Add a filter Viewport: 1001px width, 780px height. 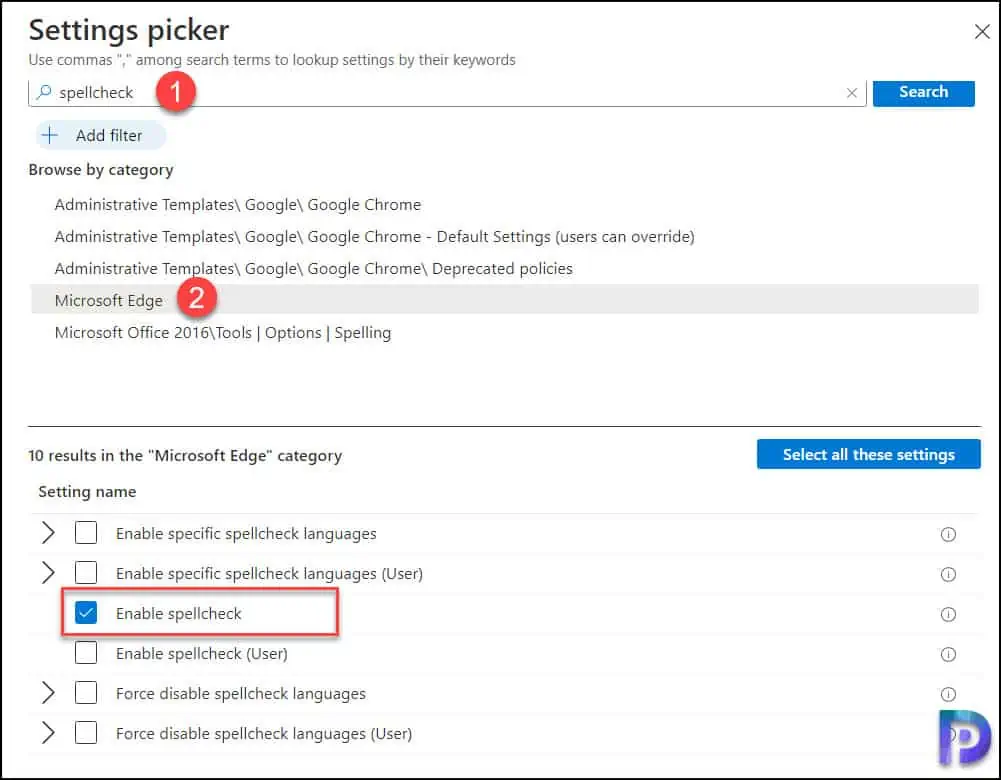[x=100, y=135]
